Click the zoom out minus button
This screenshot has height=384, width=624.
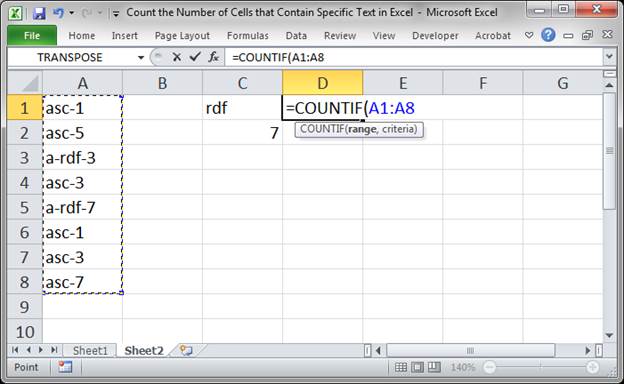pyautogui.click(x=489, y=367)
